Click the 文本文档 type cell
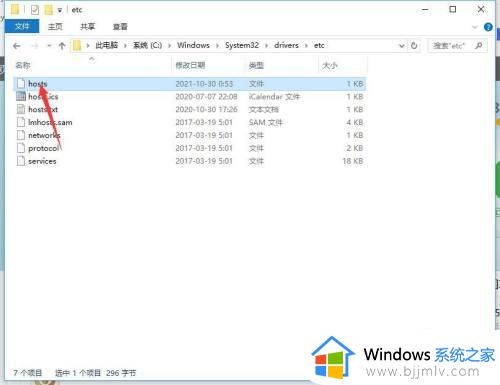The width and height of the screenshot is (500, 385). coord(263,109)
